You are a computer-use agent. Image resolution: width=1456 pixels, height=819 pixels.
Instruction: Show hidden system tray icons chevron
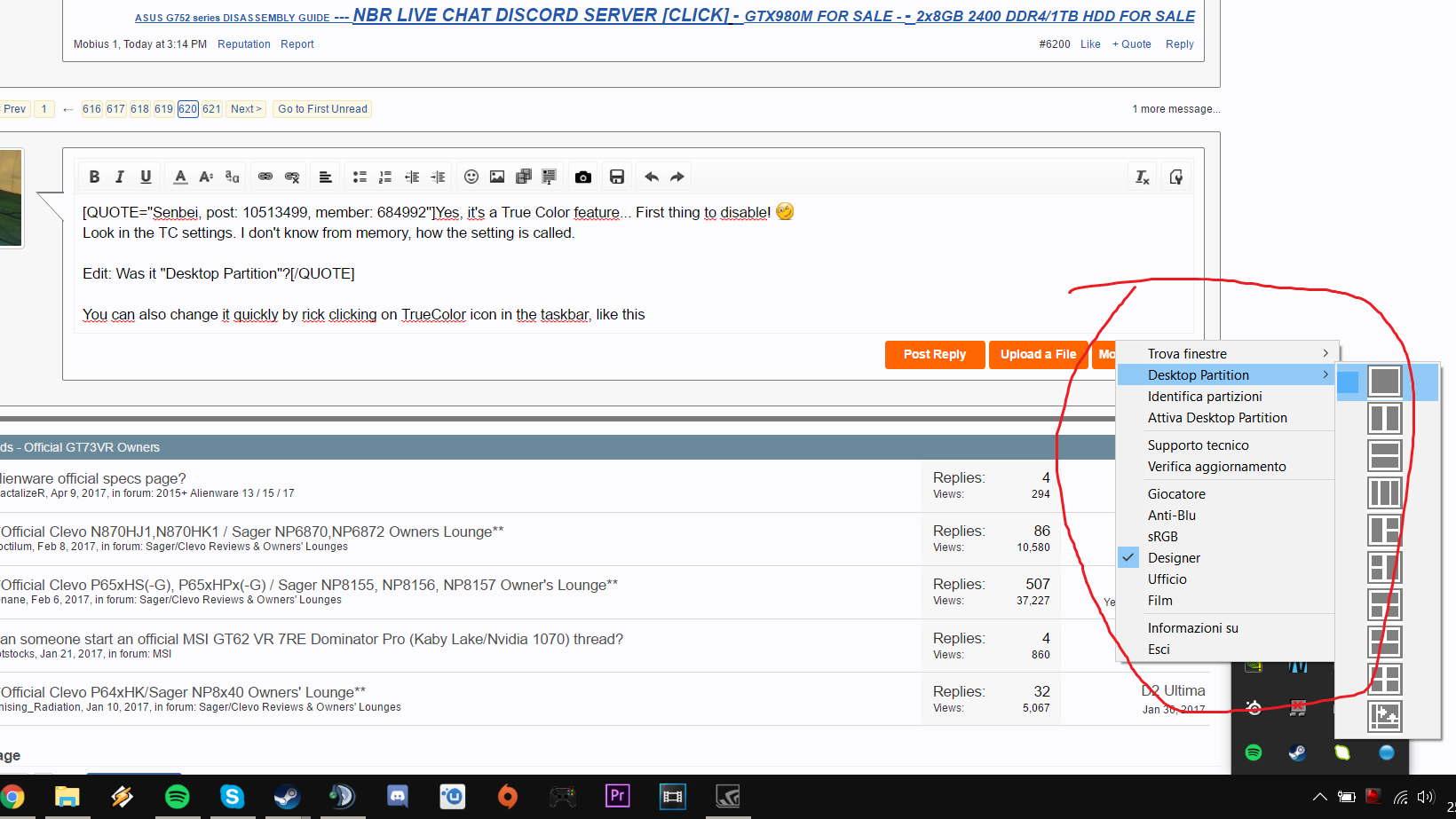pos(1319,797)
